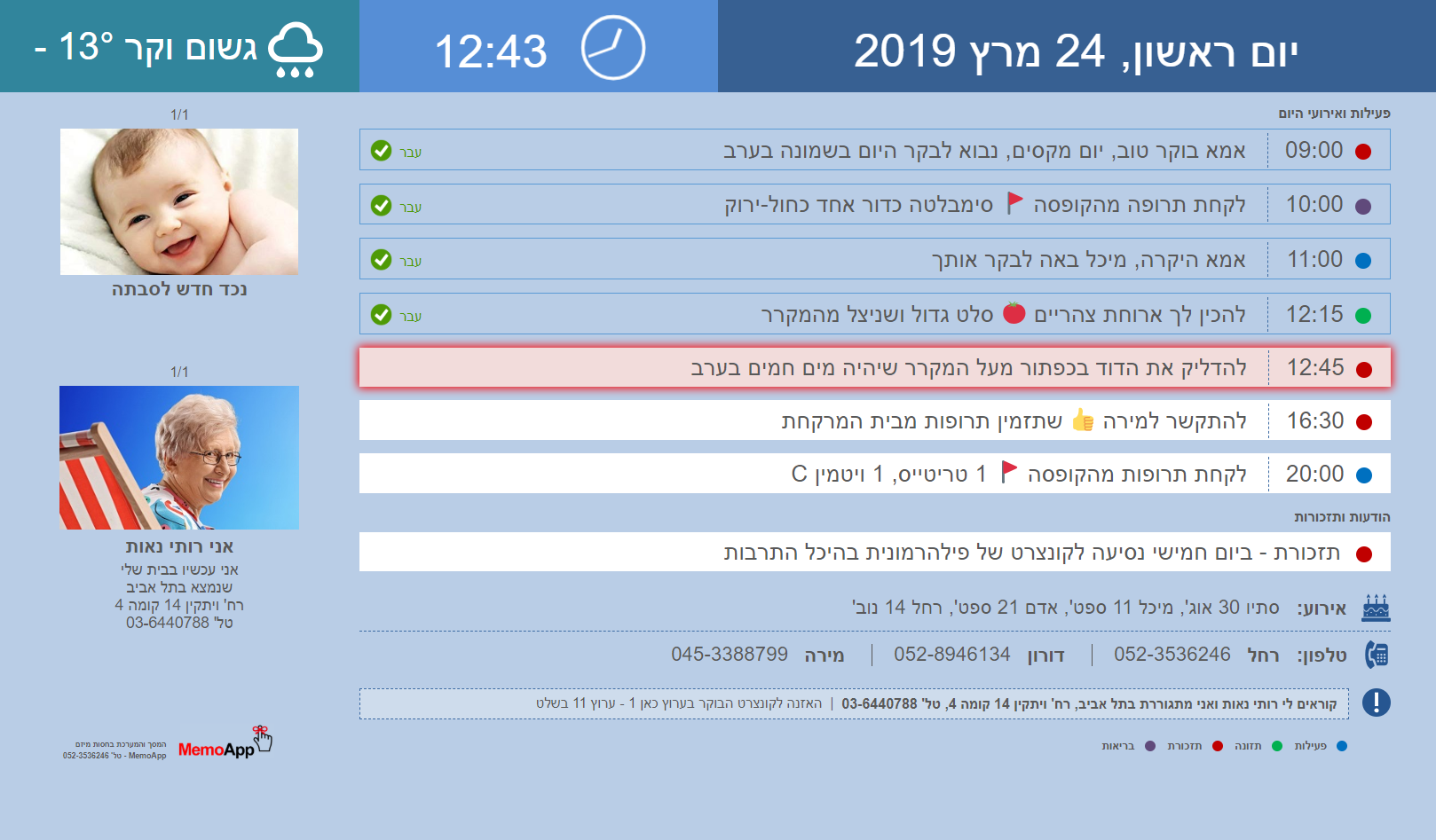Click the red dot next to 09:00
This screenshot has height=840, width=1436.
(x=1363, y=152)
